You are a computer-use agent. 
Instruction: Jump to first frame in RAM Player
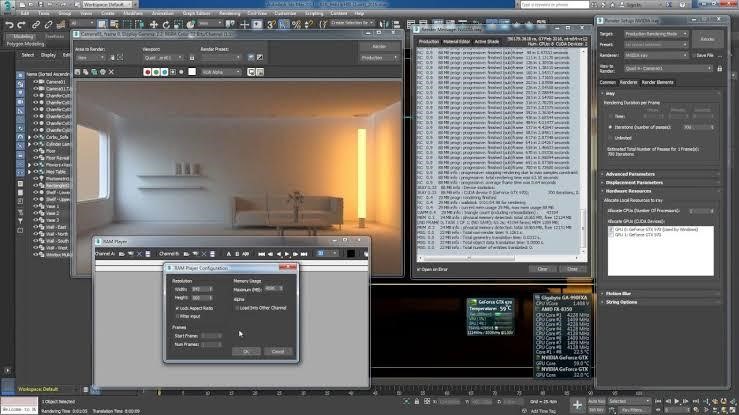click(261, 254)
